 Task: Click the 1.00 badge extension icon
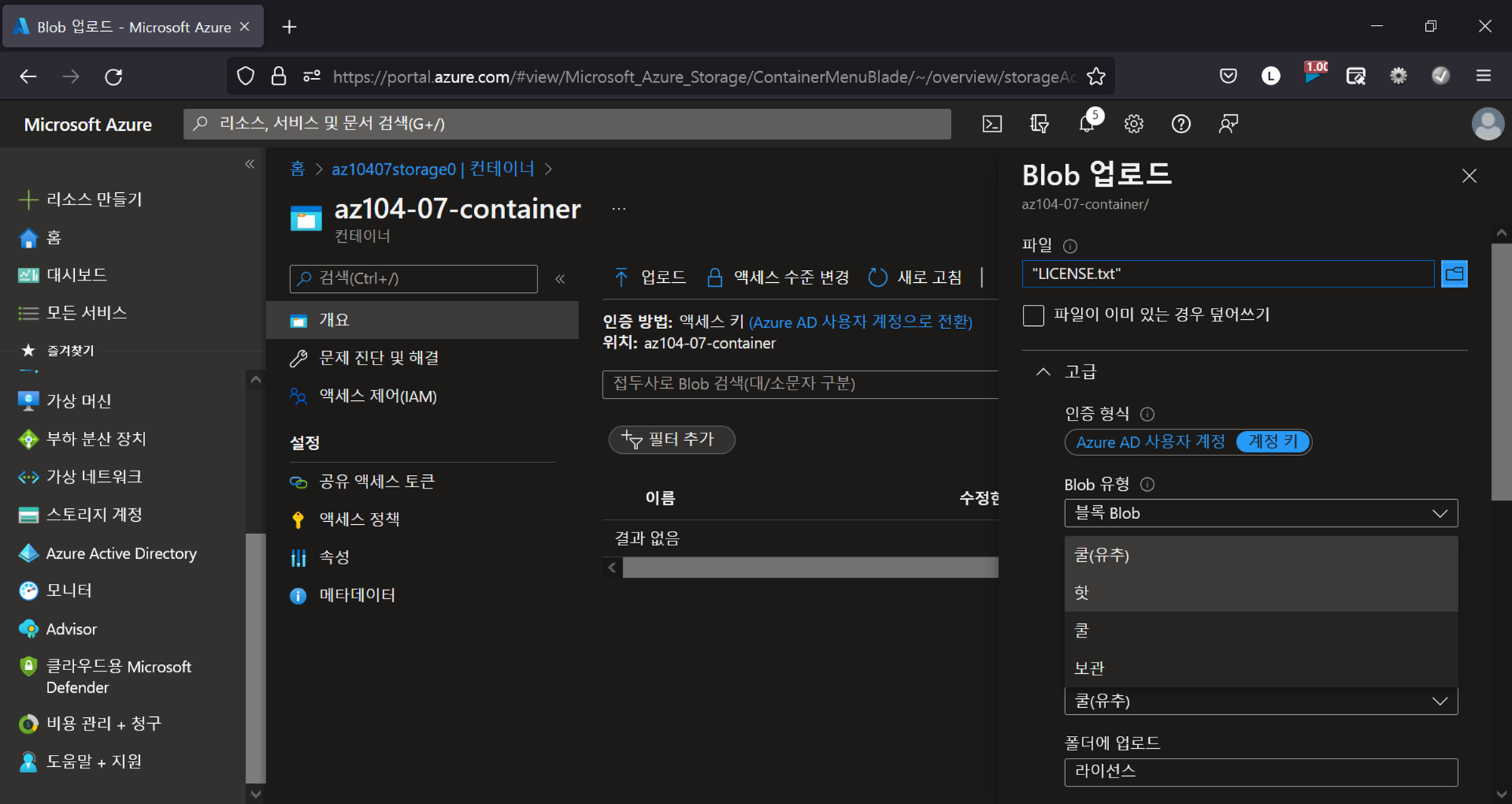[x=1315, y=73]
